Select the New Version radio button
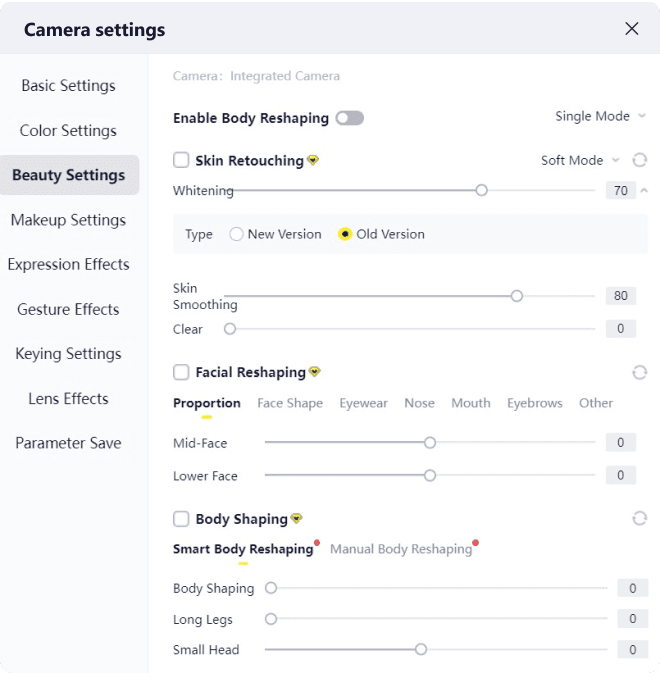 (x=237, y=234)
